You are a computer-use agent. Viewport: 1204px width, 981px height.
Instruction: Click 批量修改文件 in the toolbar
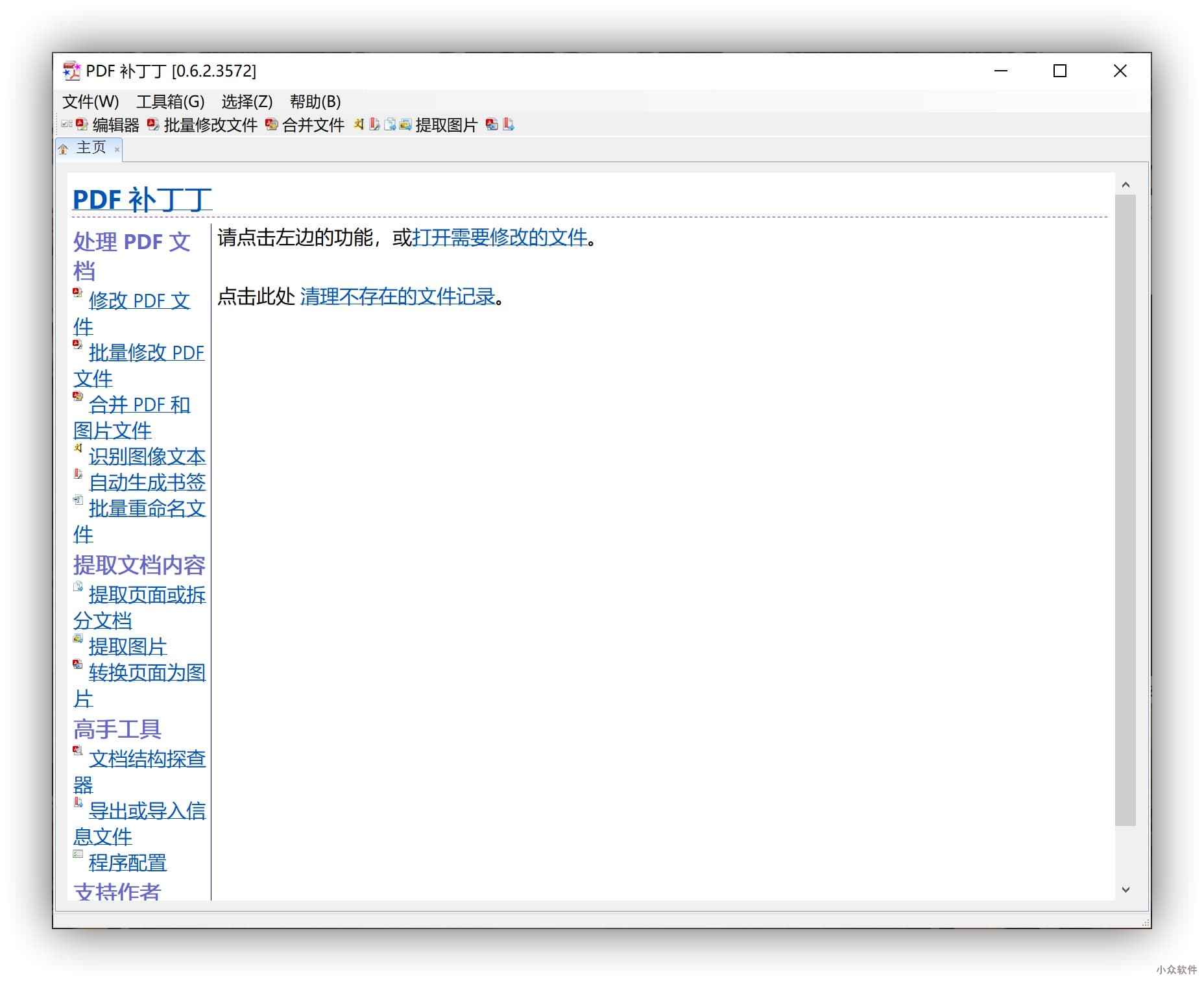(202, 125)
